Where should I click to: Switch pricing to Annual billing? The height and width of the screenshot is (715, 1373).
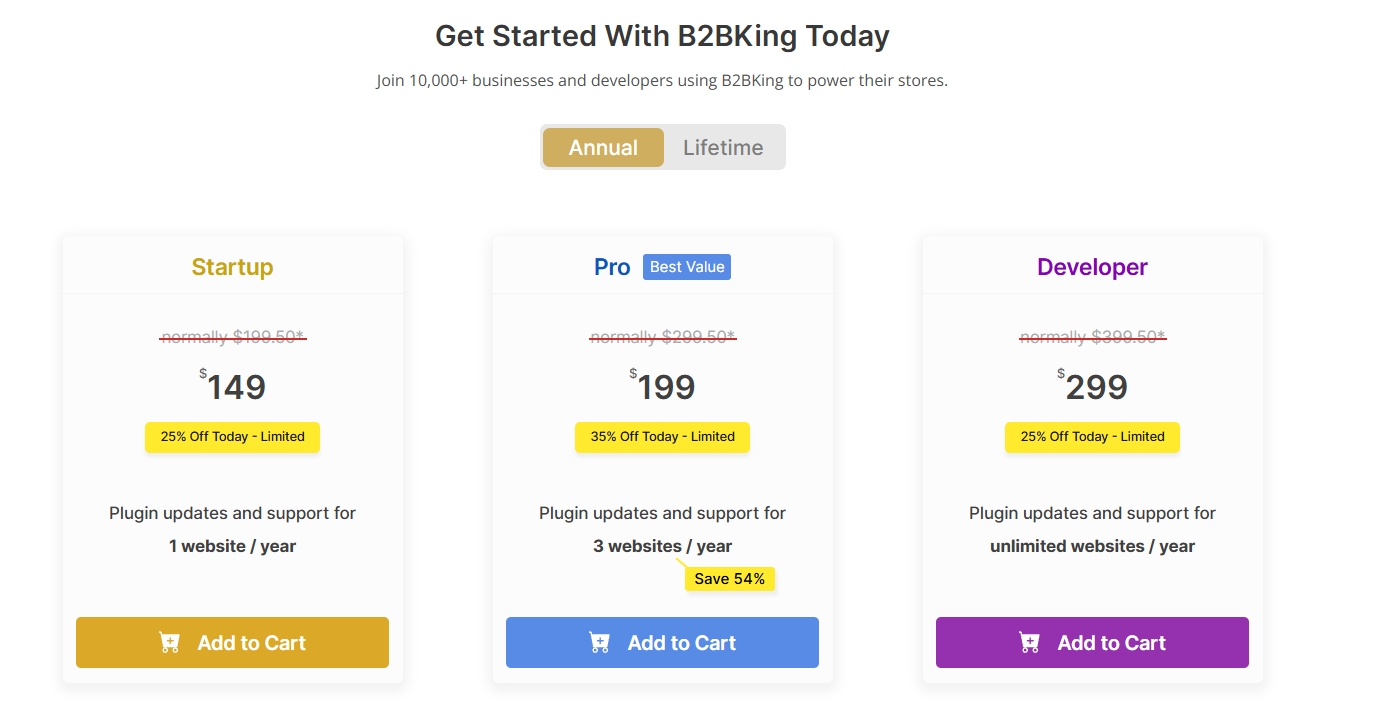(603, 148)
